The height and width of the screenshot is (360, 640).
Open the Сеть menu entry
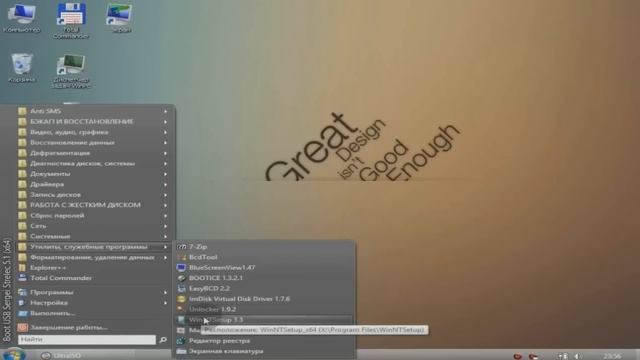[93, 226]
